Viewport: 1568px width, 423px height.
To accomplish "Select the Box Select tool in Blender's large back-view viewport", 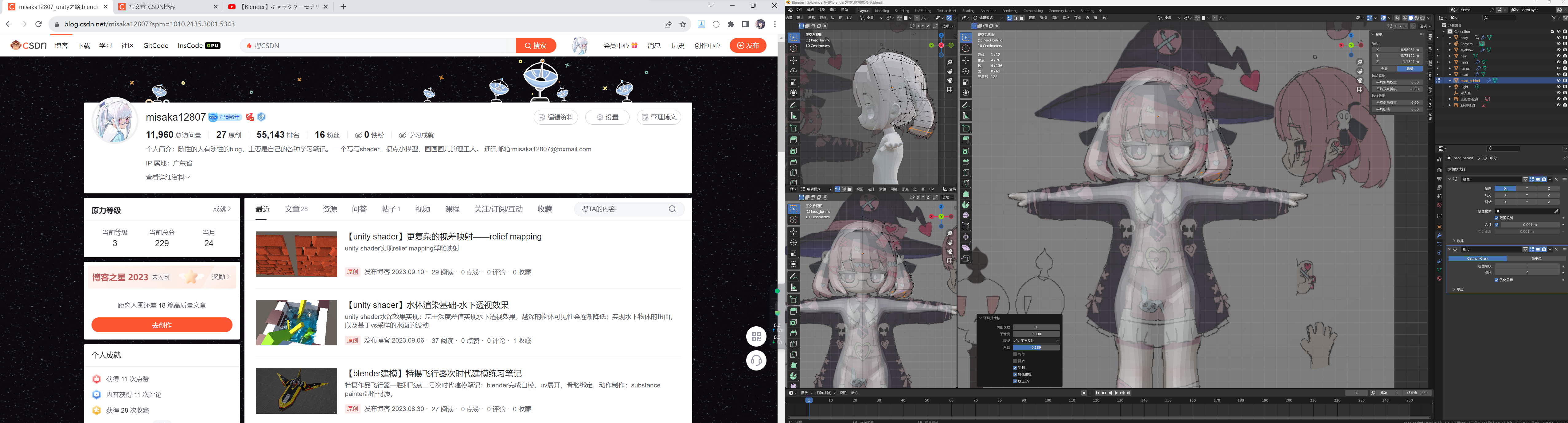I will click(x=966, y=37).
